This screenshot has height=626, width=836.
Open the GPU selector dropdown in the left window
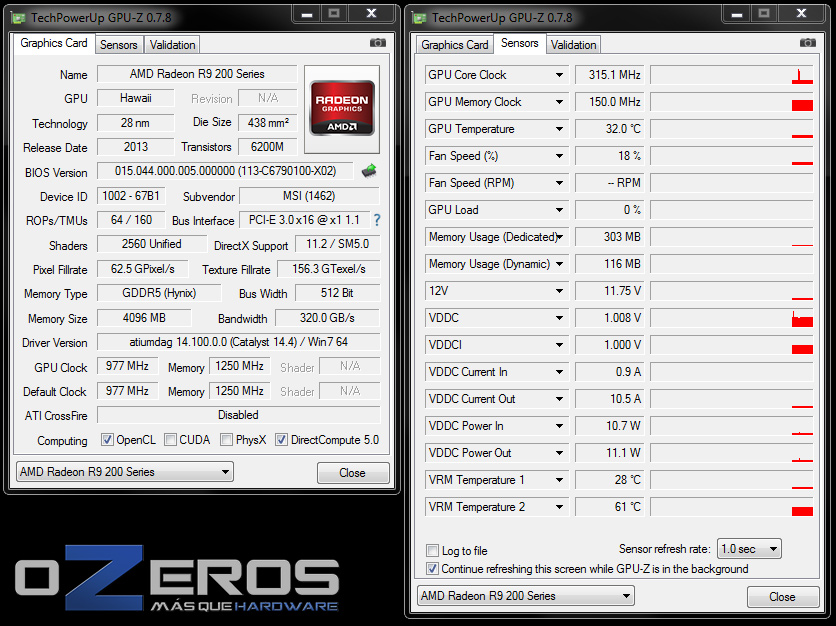[125, 472]
